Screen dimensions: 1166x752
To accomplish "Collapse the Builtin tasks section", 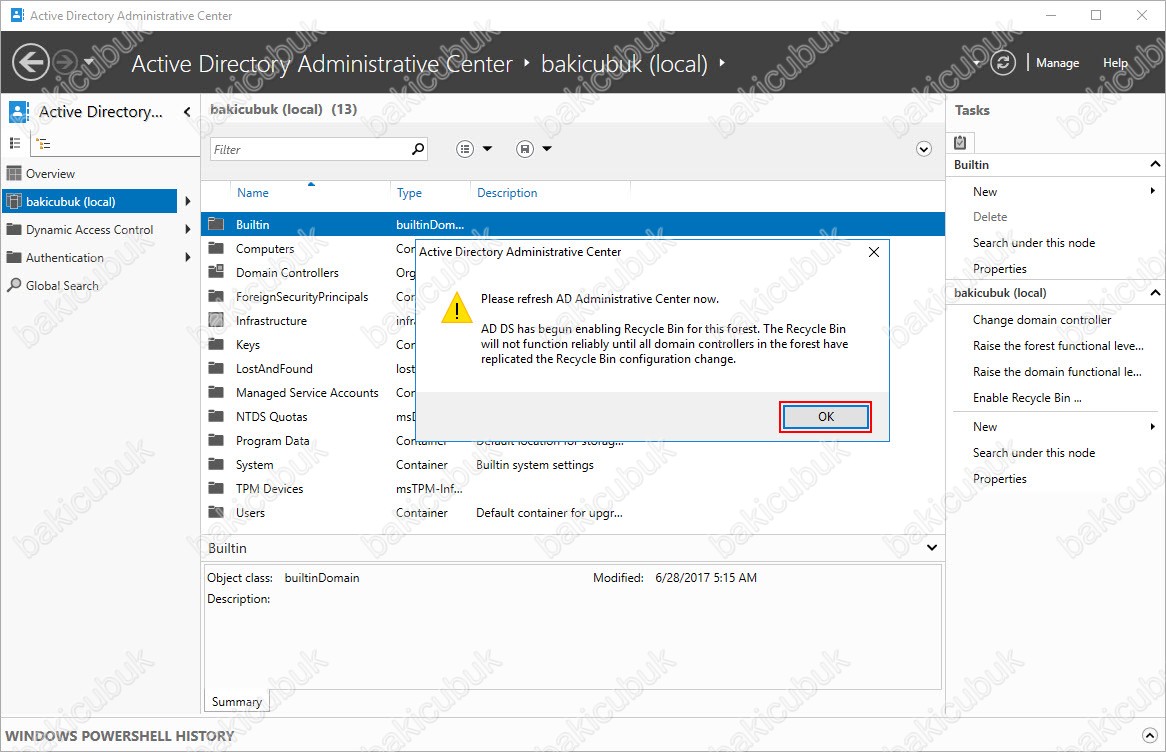I will click(1154, 164).
